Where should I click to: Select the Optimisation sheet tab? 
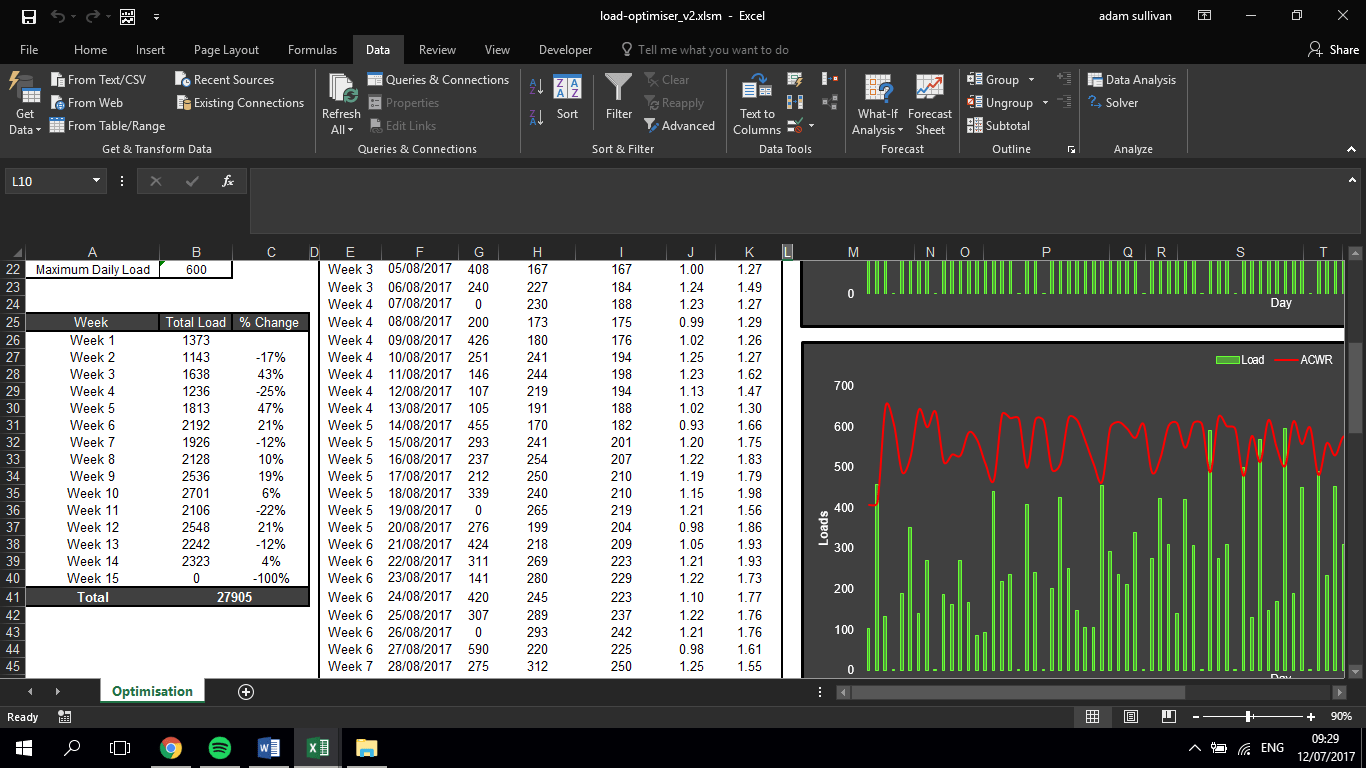point(152,691)
